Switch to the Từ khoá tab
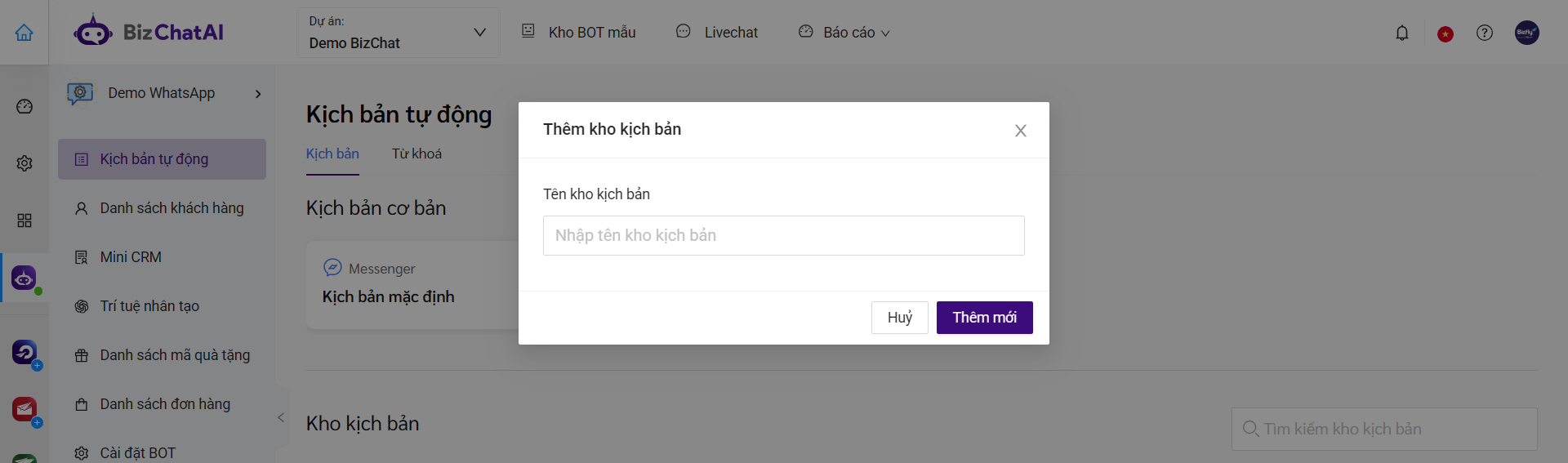This screenshot has width=1568, height=463. coord(416,154)
